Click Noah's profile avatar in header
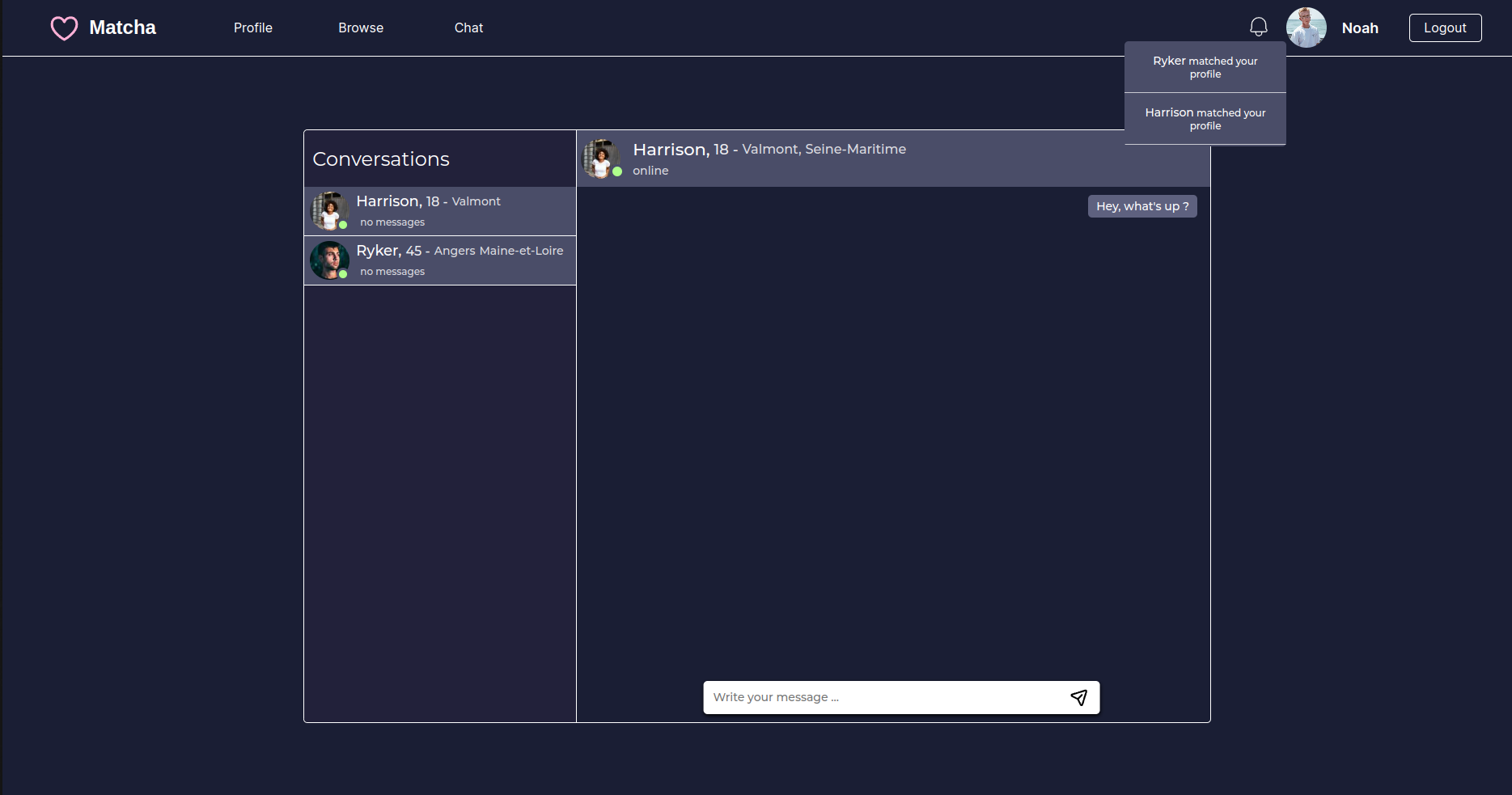This screenshot has height=795, width=1512. tap(1306, 27)
